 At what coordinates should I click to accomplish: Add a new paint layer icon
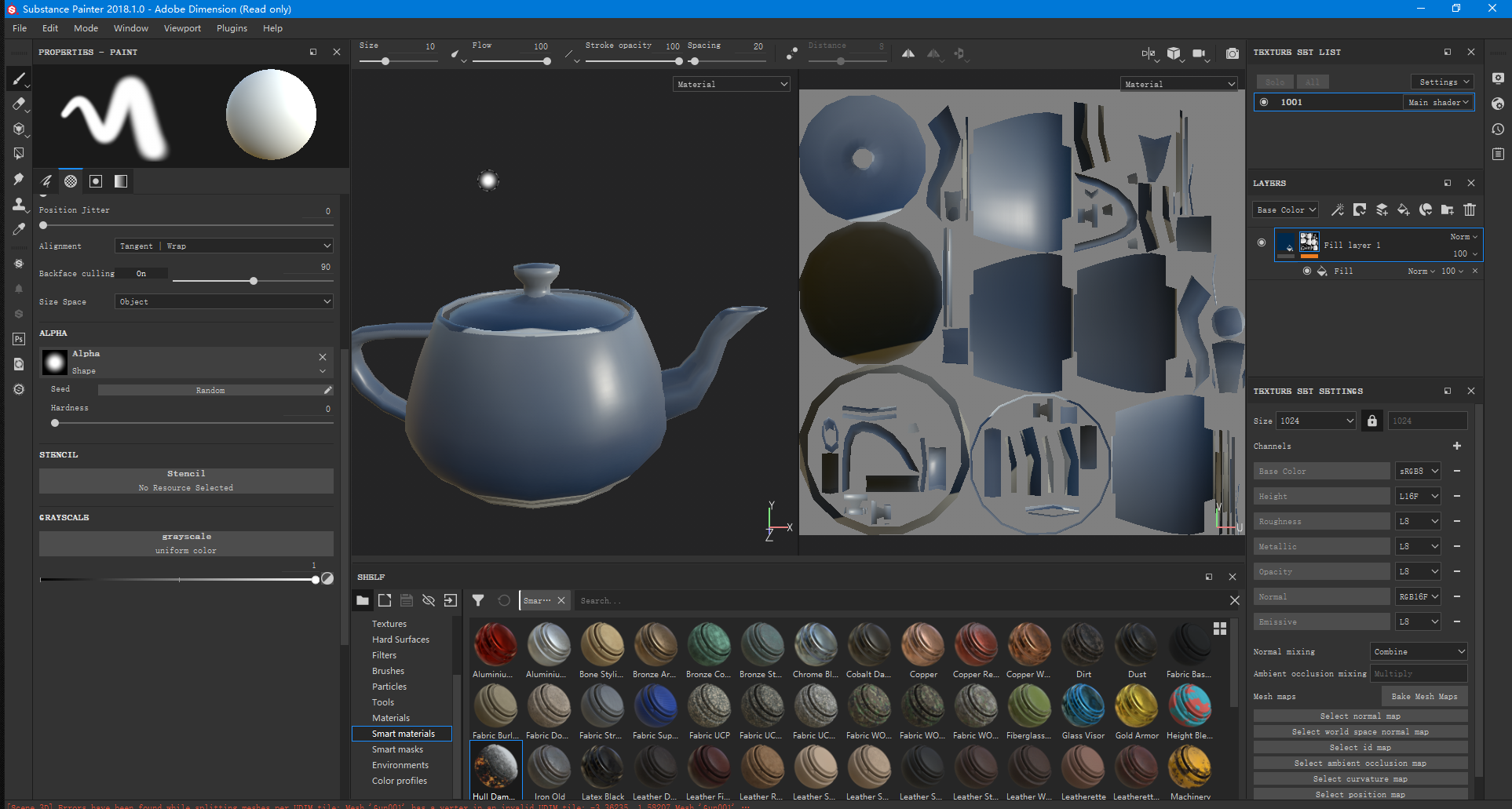(1382, 210)
